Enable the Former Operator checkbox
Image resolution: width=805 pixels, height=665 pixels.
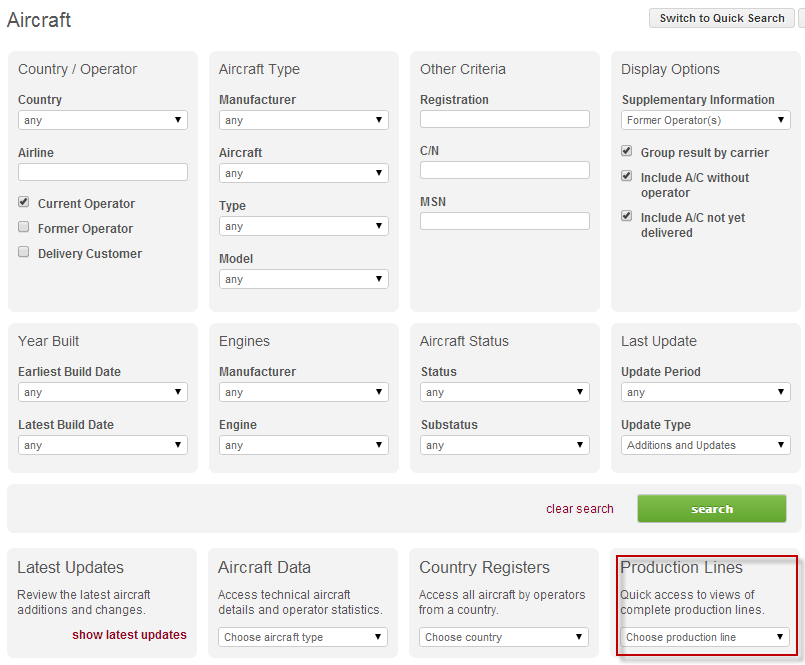[24, 227]
